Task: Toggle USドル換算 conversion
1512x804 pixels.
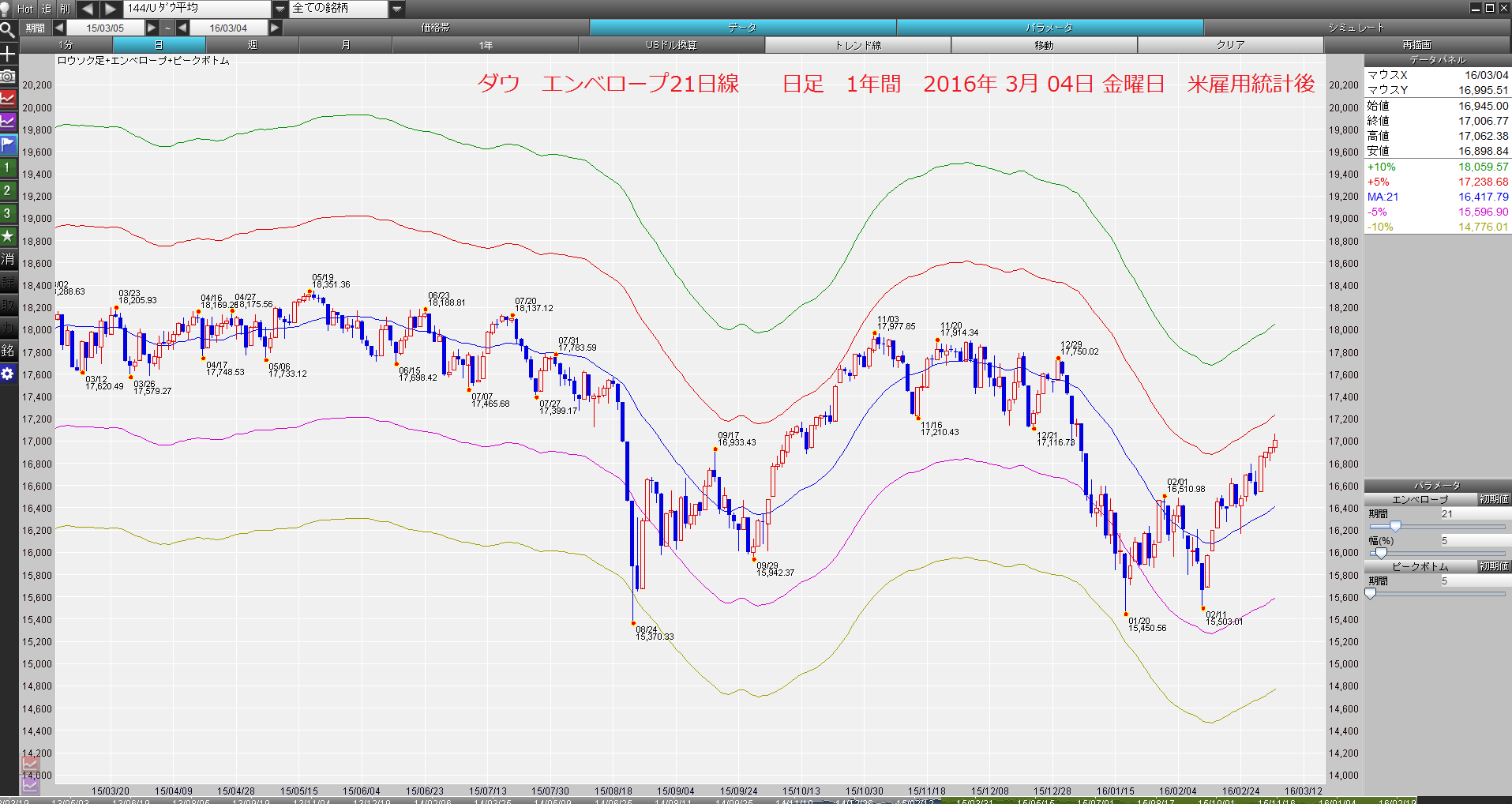Action: pyautogui.click(x=672, y=45)
